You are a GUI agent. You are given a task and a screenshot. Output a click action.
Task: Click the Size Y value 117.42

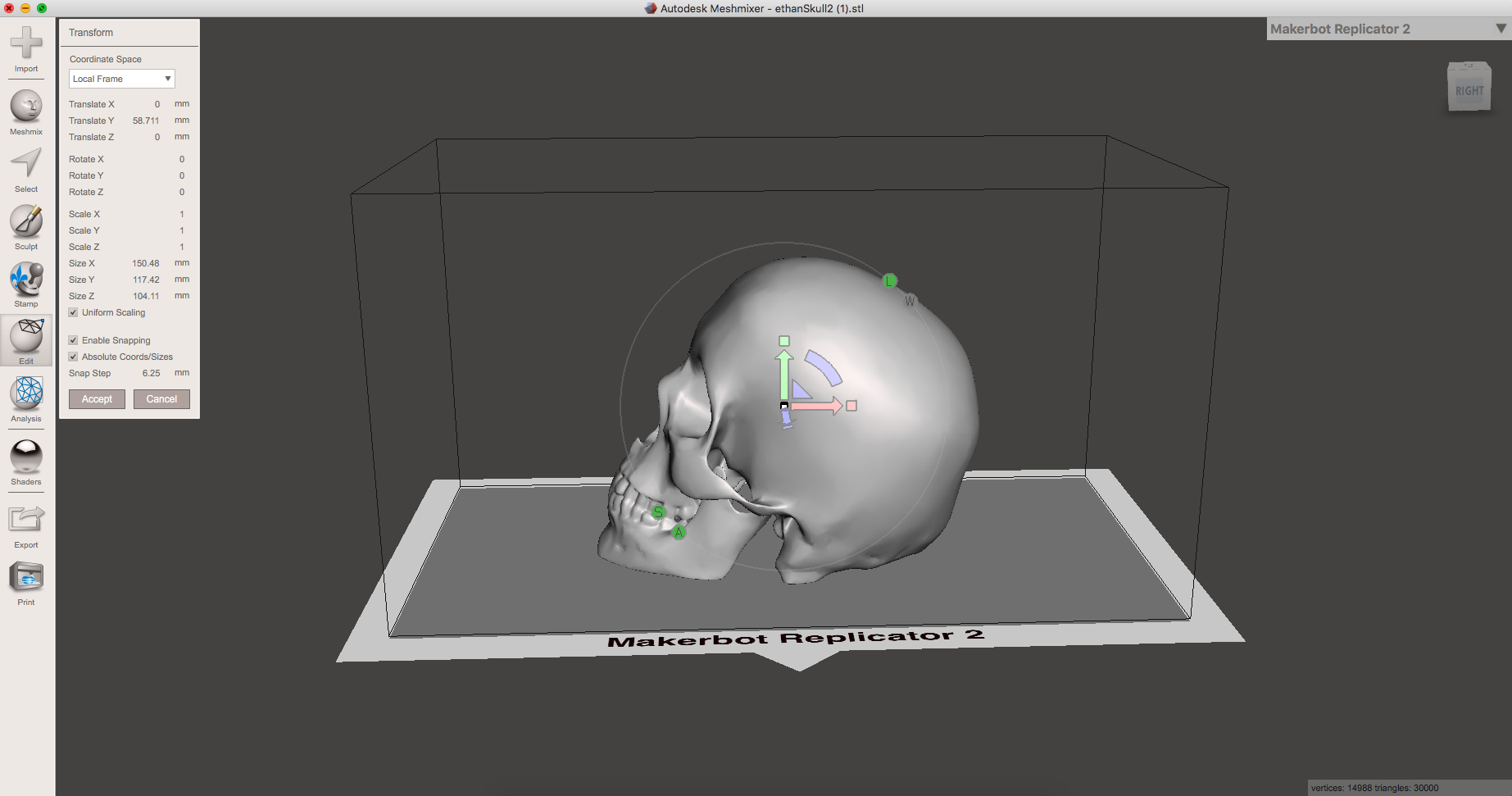146,280
